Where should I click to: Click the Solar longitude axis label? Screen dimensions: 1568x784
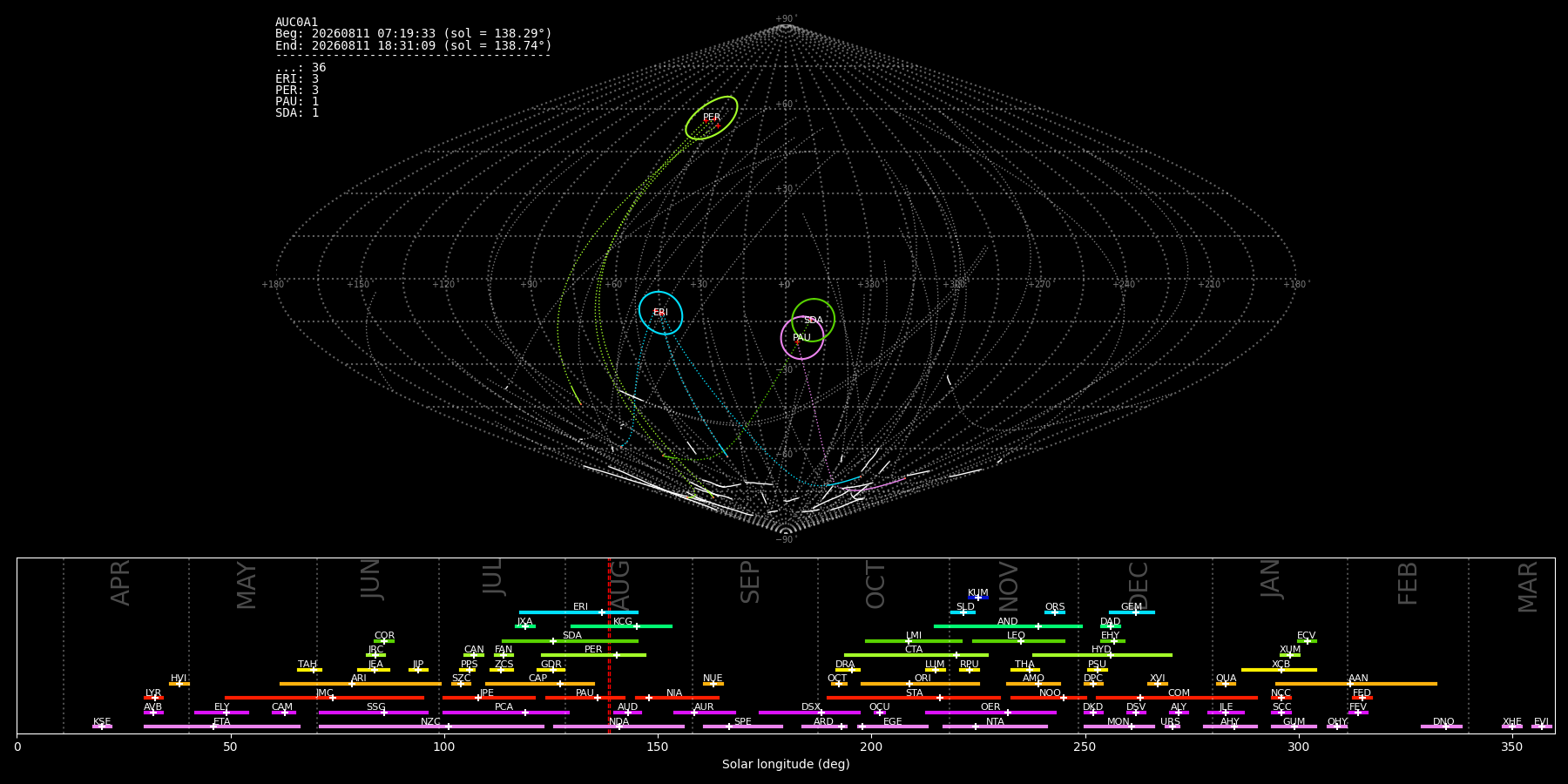tap(786, 764)
